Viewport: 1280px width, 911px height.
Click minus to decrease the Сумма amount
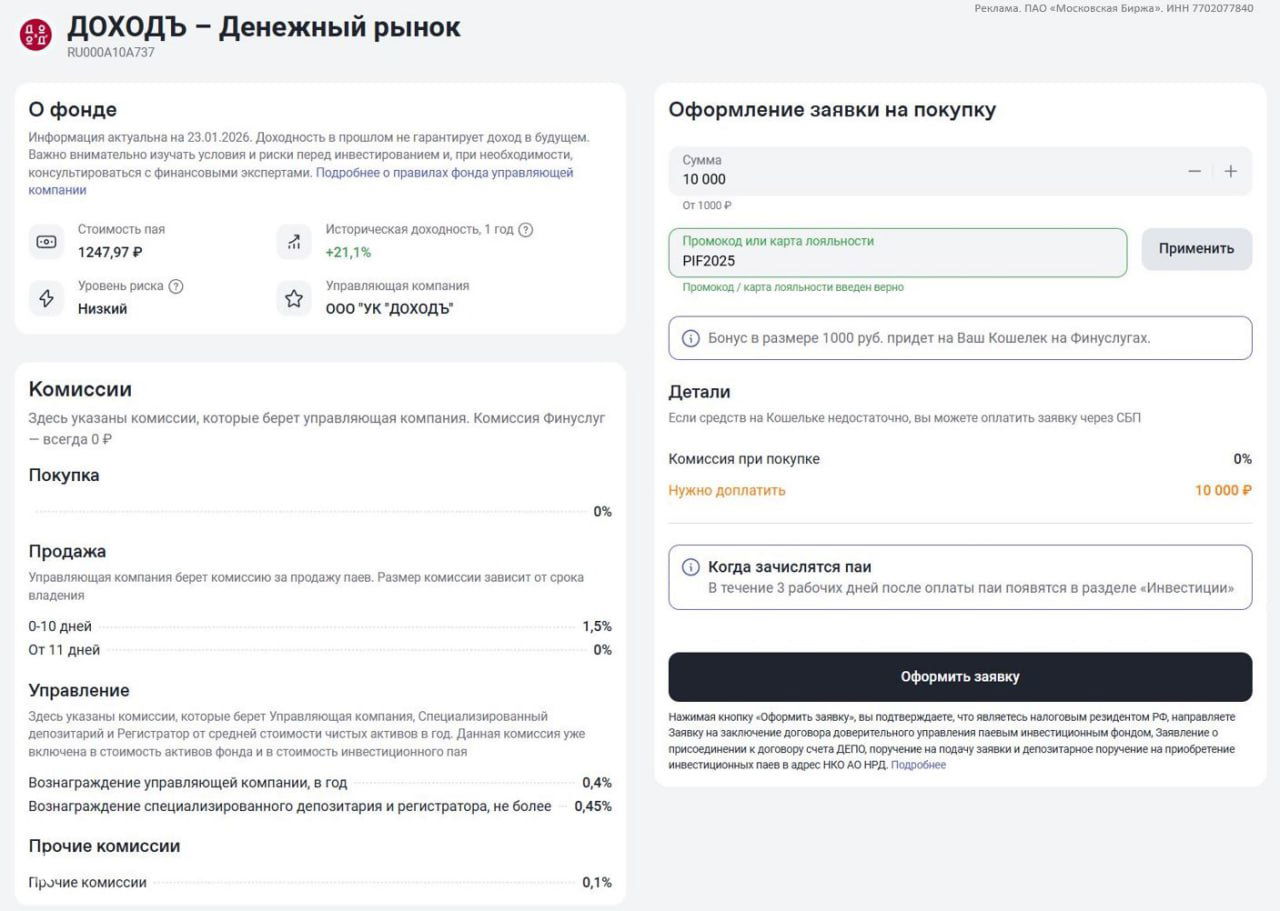click(1194, 171)
